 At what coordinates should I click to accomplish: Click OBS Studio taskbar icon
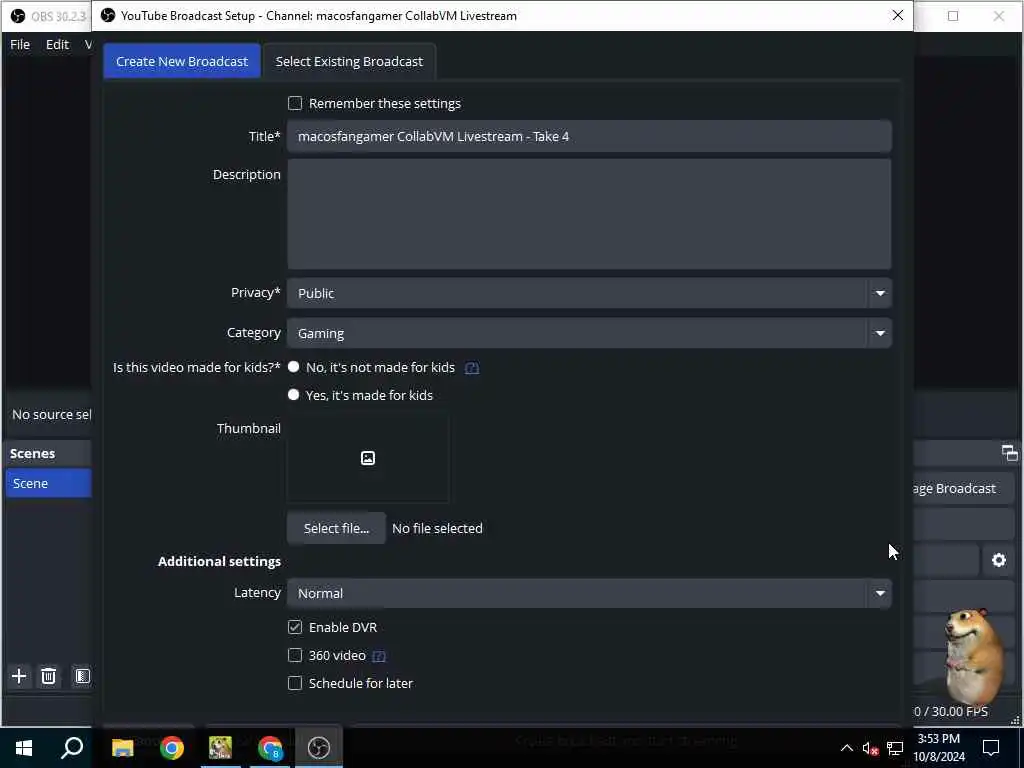click(x=319, y=748)
